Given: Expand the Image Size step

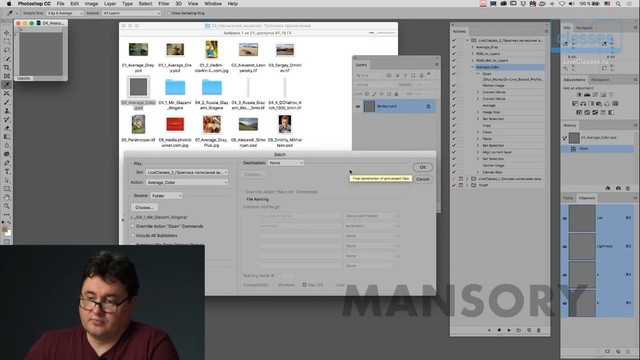Looking at the screenshot, I should pyautogui.click(x=478, y=112).
